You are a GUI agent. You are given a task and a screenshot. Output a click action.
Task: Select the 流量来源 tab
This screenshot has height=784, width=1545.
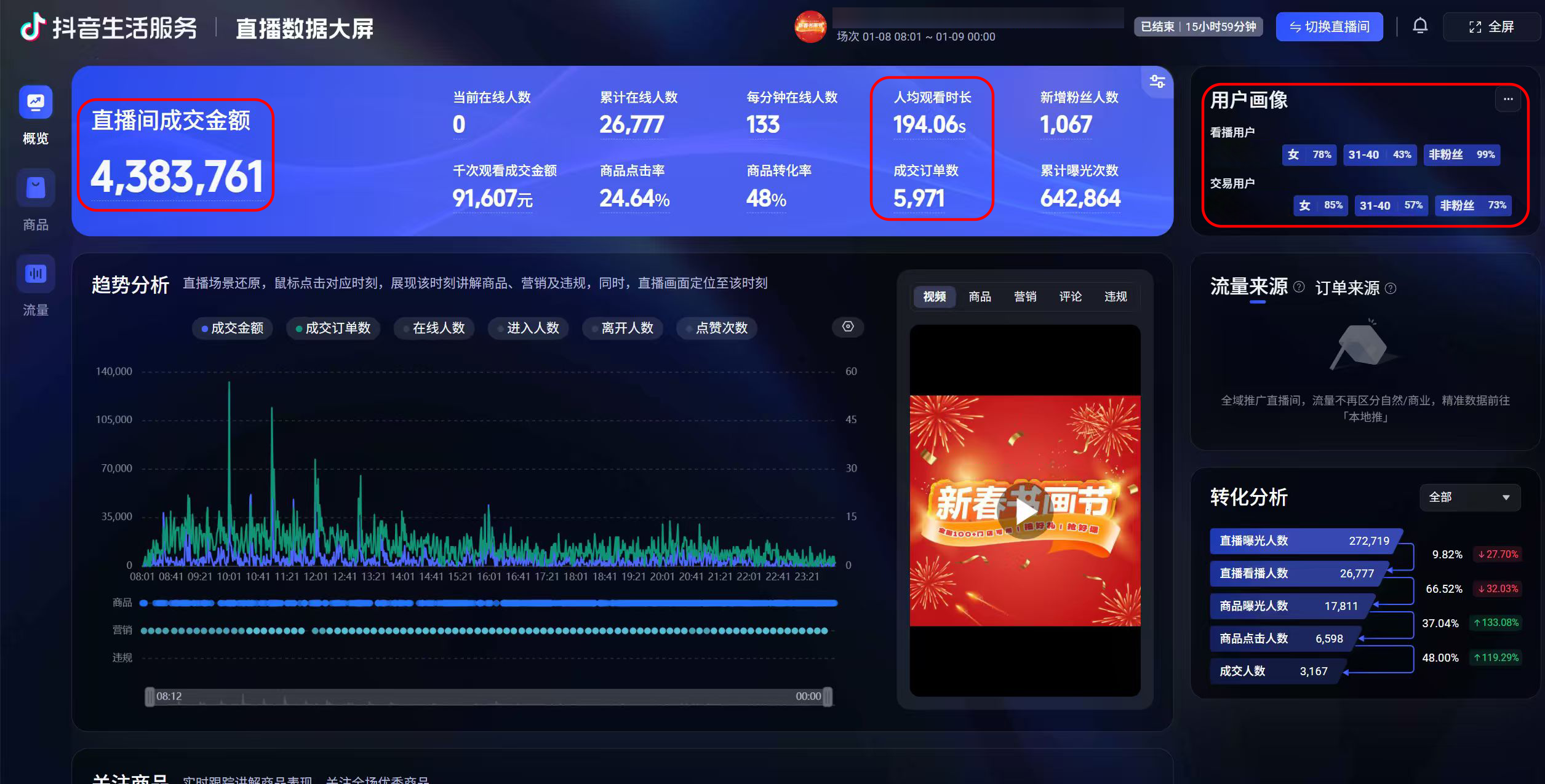pos(1248,287)
